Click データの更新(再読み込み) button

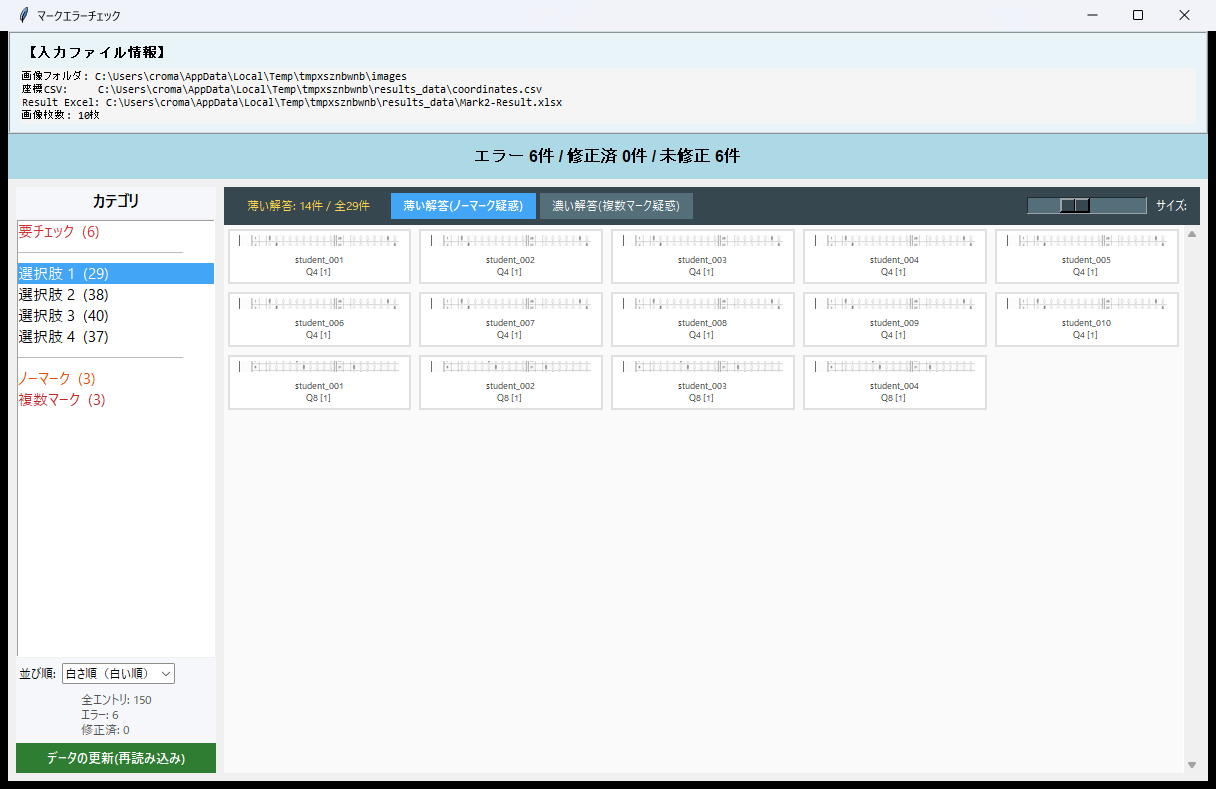tap(116, 758)
